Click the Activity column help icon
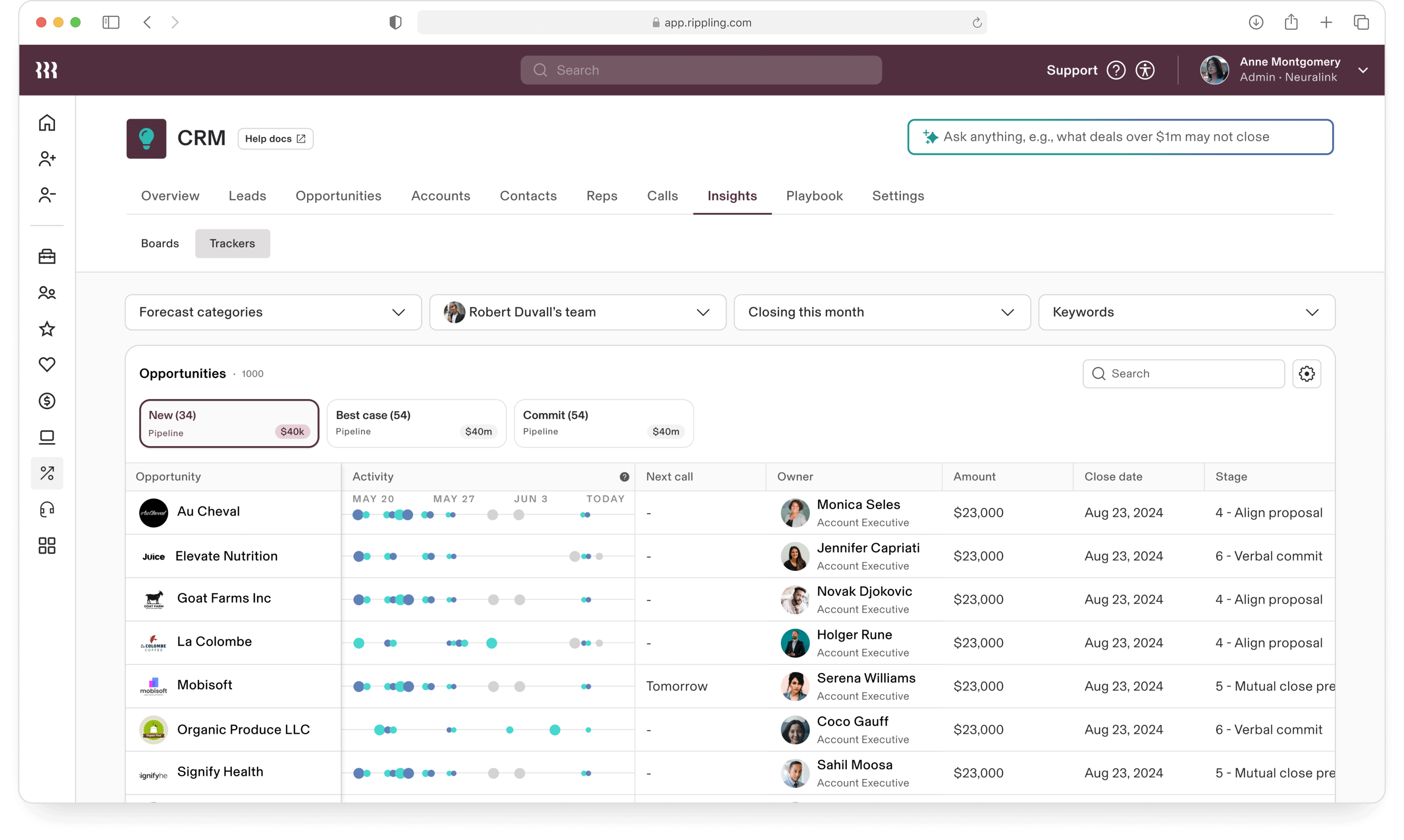 (624, 476)
